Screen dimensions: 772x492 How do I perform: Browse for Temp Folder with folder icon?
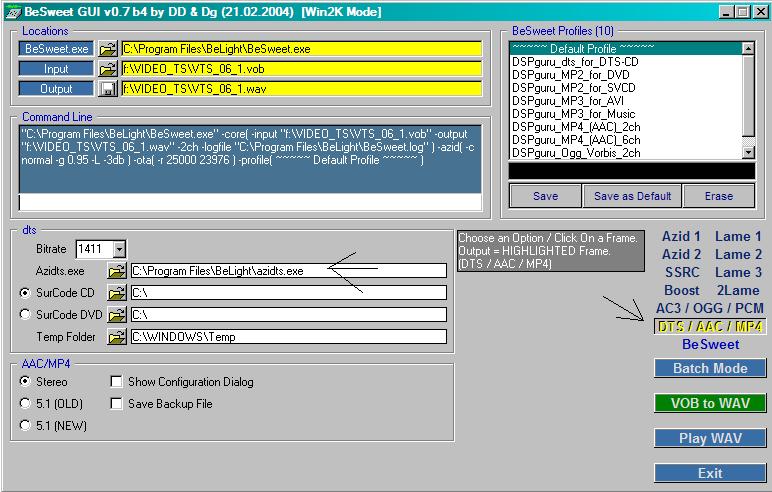pyautogui.click(x=117, y=336)
